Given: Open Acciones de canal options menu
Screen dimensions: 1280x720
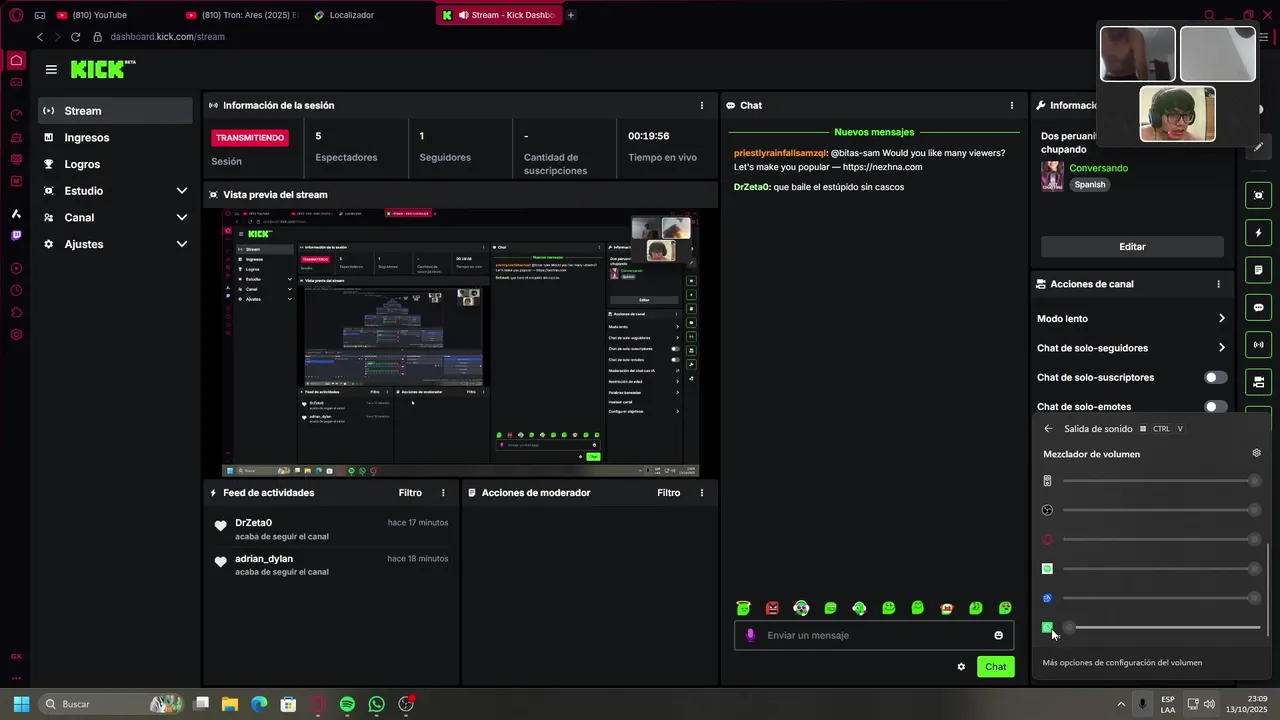Looking at the screenshot, I should pyautogui.click(x=1218, y=284).
